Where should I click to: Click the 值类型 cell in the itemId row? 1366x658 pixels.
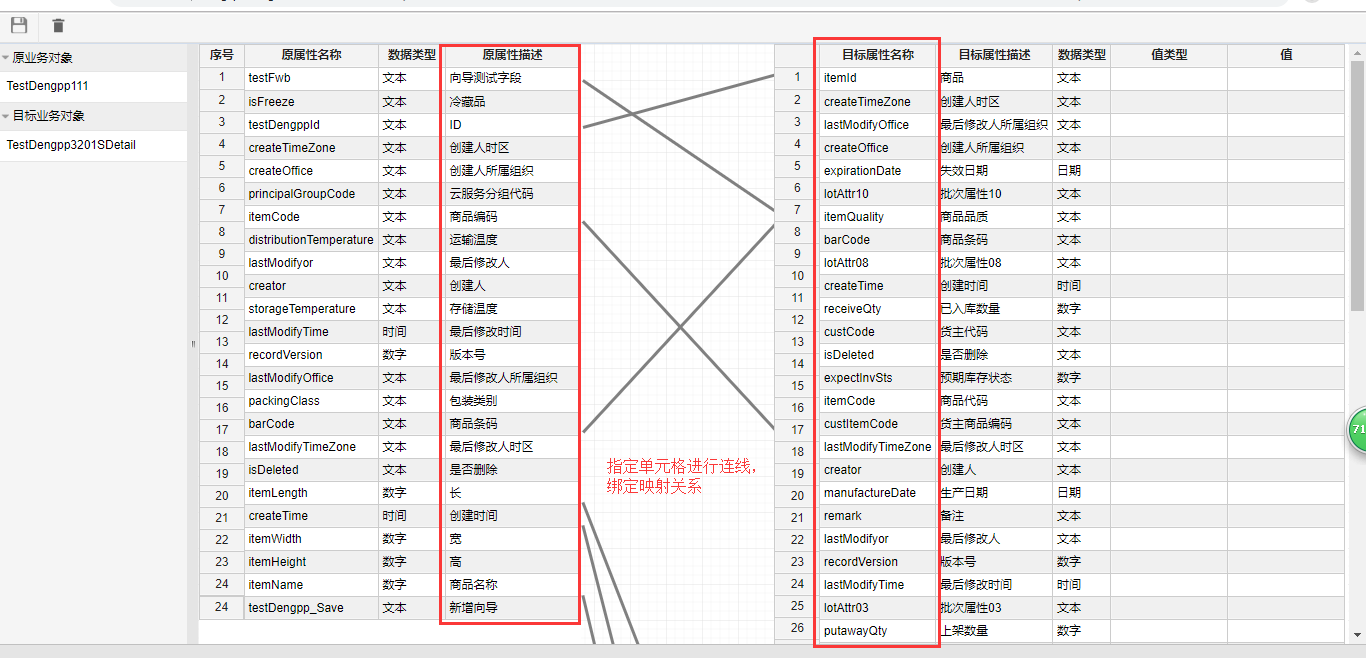click(1168, 78)
